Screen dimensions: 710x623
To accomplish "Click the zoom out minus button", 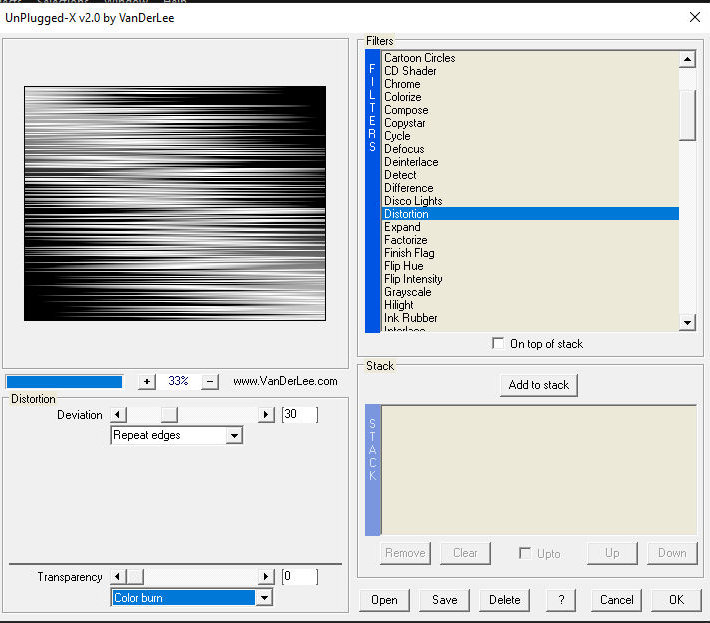I will point(210,381).
